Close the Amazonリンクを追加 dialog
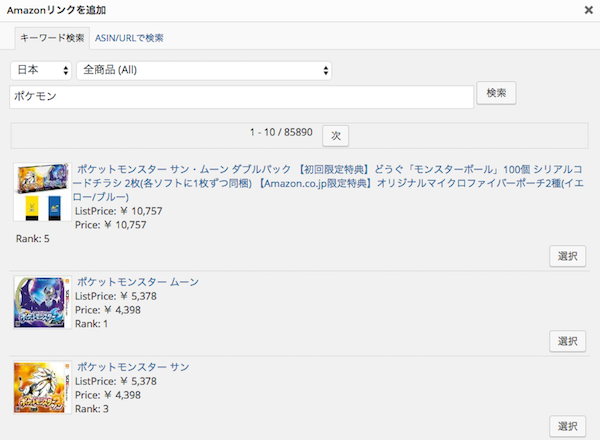The height and width of the screenshot is (440, 600). tap(589, 10)
